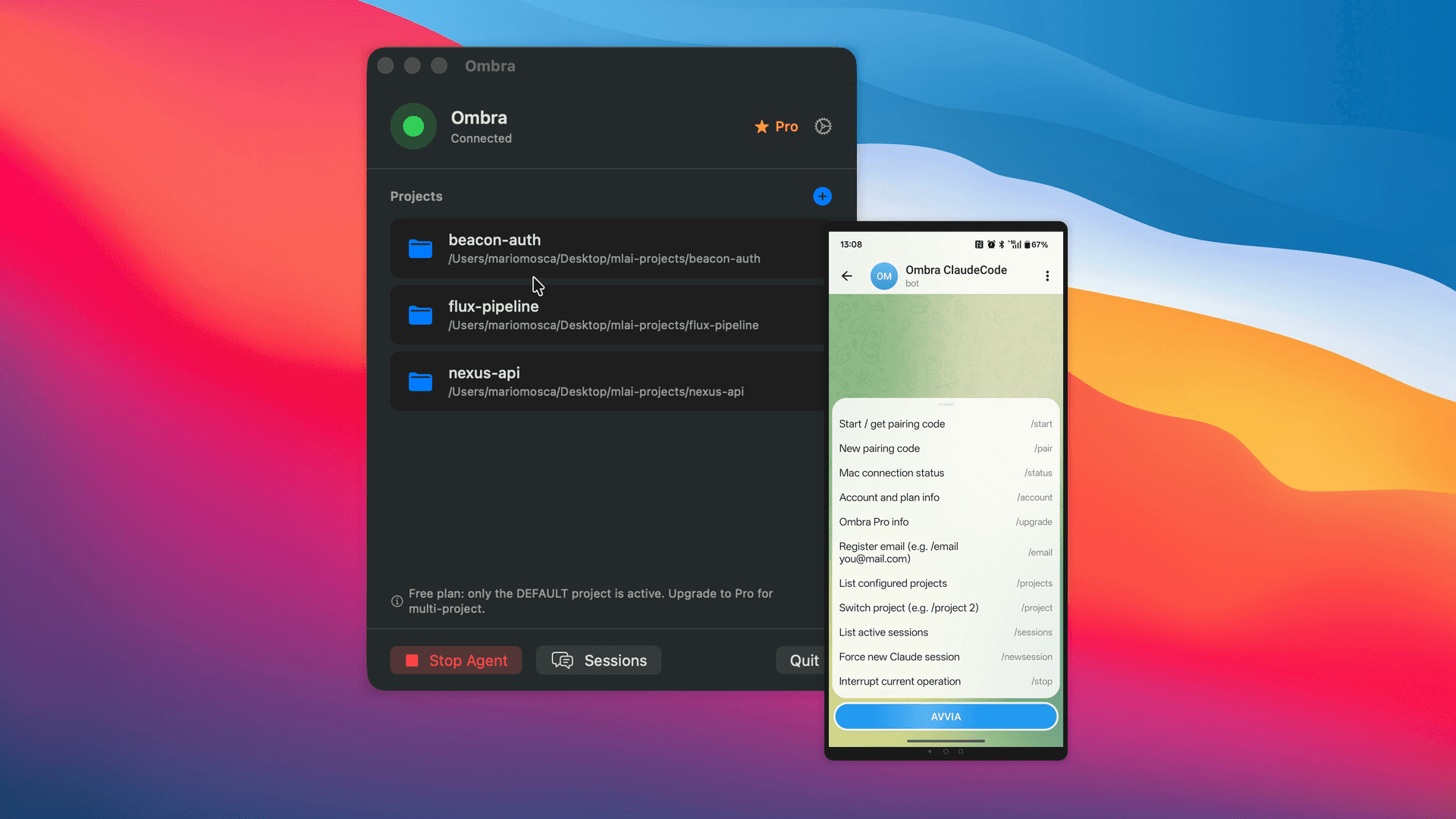
Task: Open Ombra settings via the gear icon
Action: pos(823,126)
